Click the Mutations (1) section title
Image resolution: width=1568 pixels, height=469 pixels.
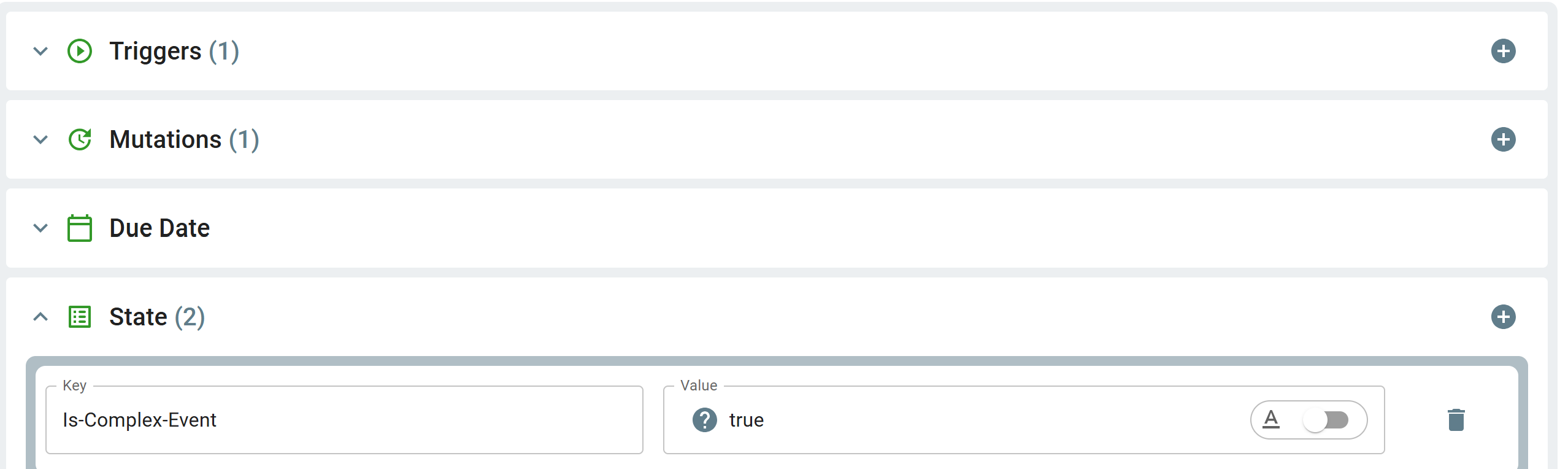[184, 139]
